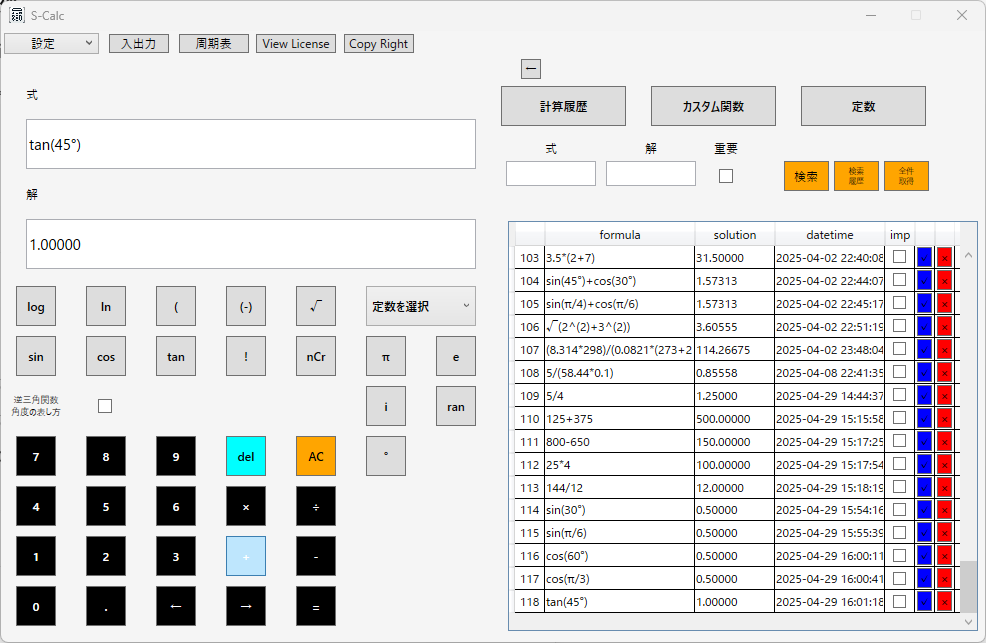
Task: Check imp box for row 114 sin(30°)
Action: coord(900,509)
